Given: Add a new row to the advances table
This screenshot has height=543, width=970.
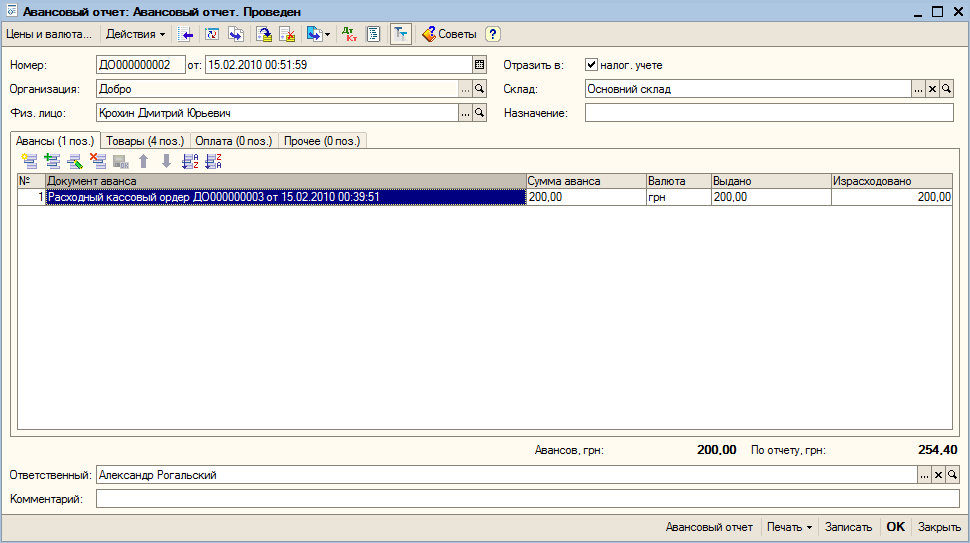Looking at the screenshot, I should 29,161.
